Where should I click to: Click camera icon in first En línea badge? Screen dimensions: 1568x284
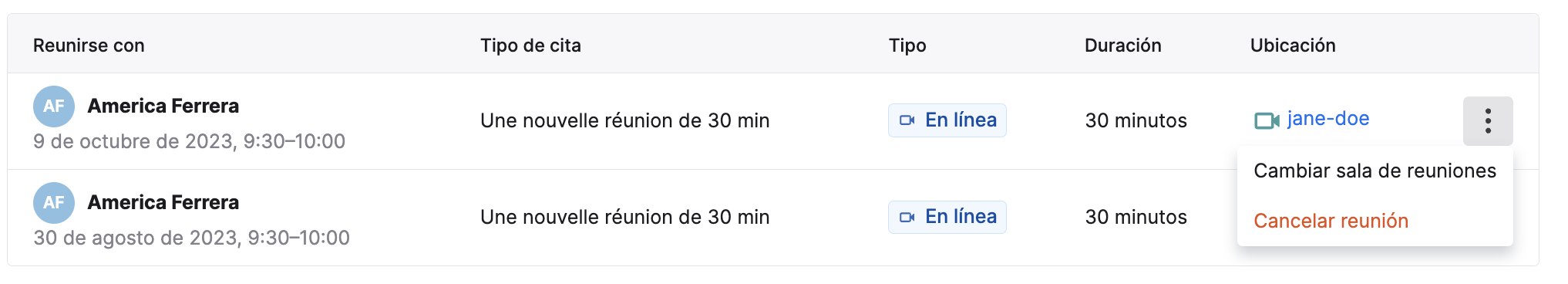pyautogui.click(x=907, y=120)
